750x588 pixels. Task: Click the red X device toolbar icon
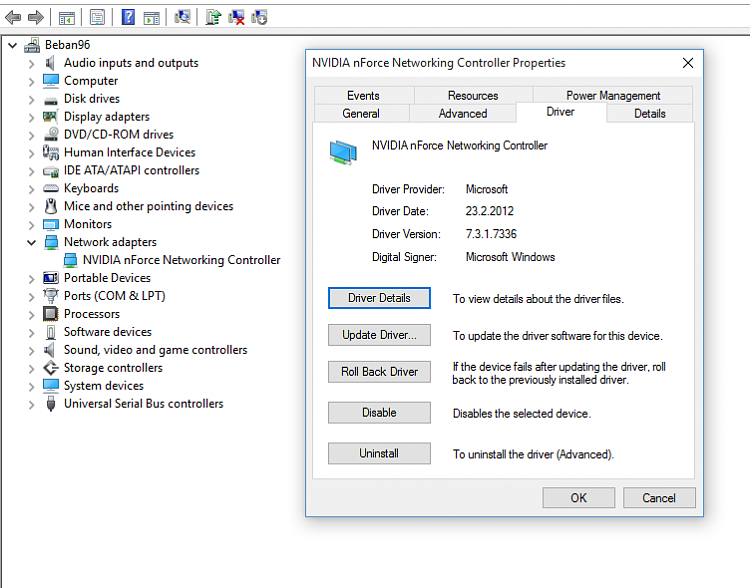click(236, 17)
